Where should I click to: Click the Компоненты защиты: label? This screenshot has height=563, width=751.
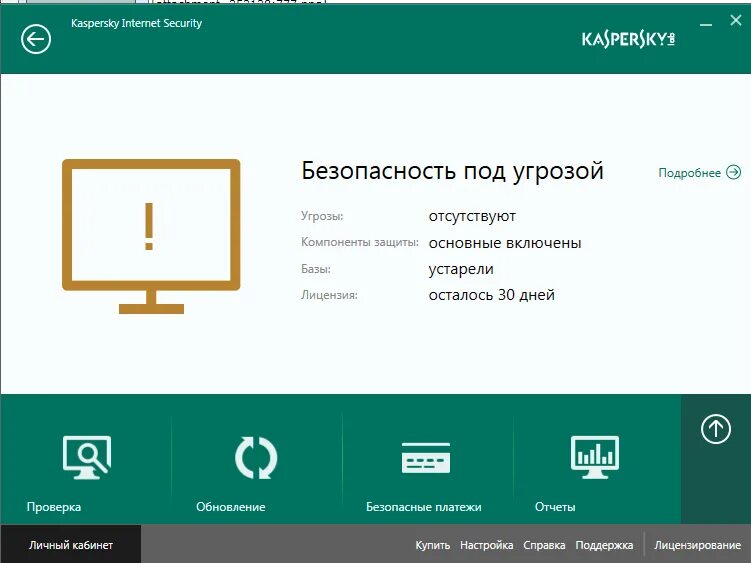coord(360,242)
